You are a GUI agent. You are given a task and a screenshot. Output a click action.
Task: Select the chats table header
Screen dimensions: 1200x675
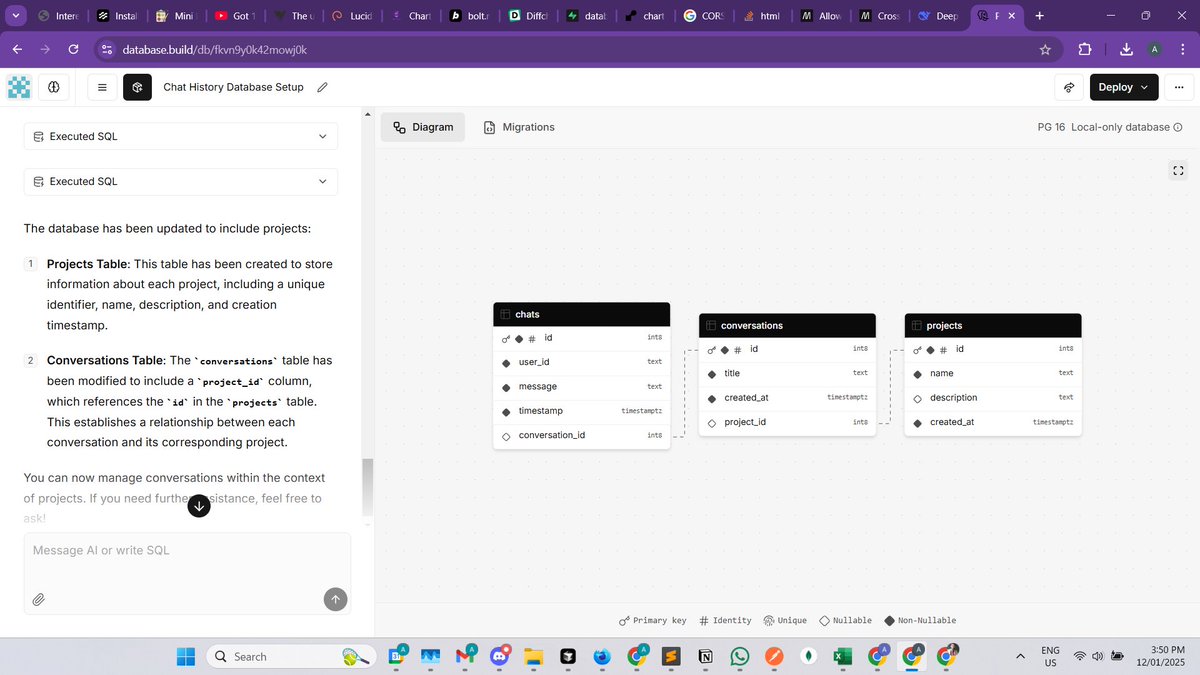[582, 314]
